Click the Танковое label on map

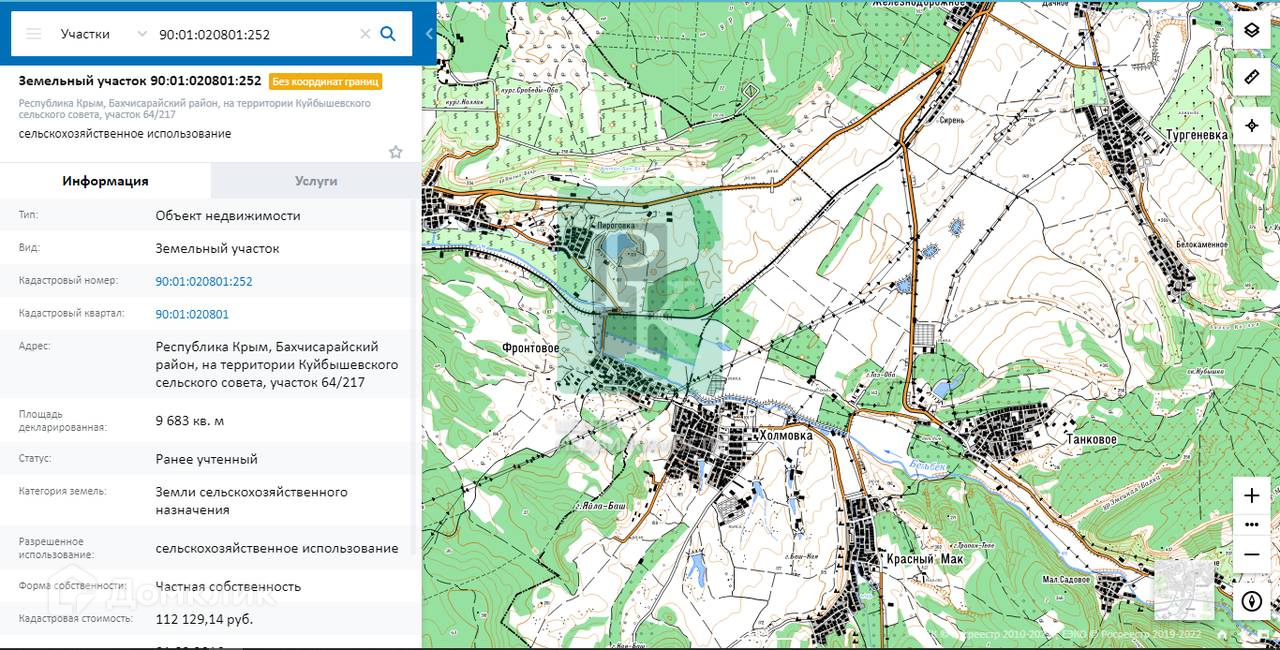coord(1091,439)
